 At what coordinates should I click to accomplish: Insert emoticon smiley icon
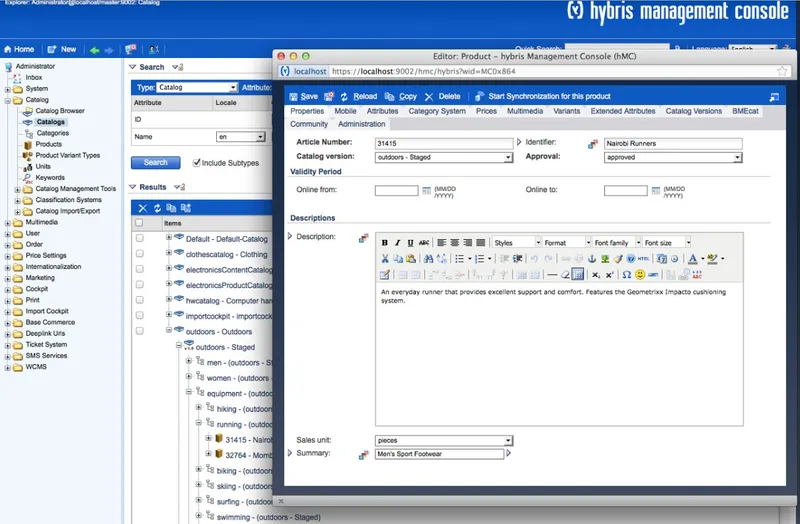pyautogui.click(x=640, y=275)
